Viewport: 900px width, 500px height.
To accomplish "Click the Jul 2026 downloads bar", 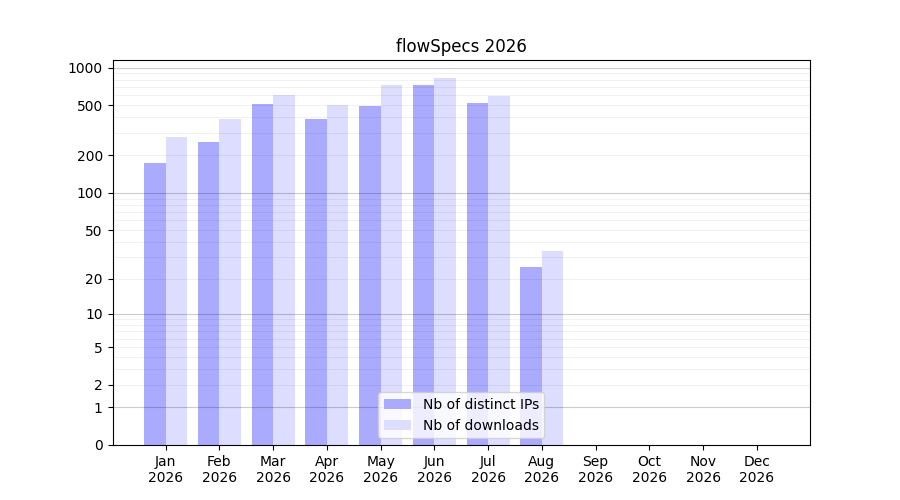I will (x=499, y=270).
